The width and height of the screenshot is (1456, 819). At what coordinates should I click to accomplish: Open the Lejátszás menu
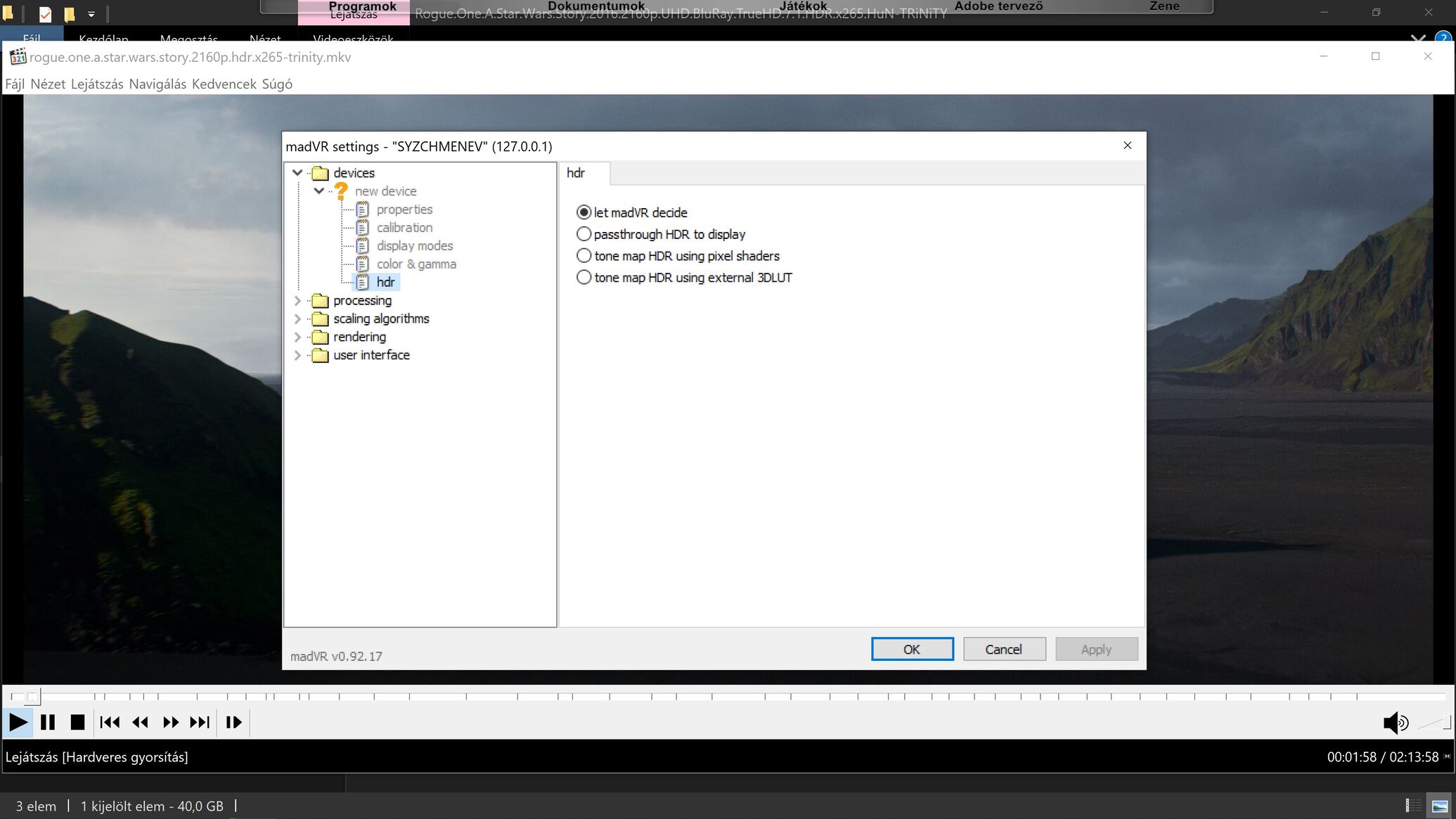click(97, 84)
